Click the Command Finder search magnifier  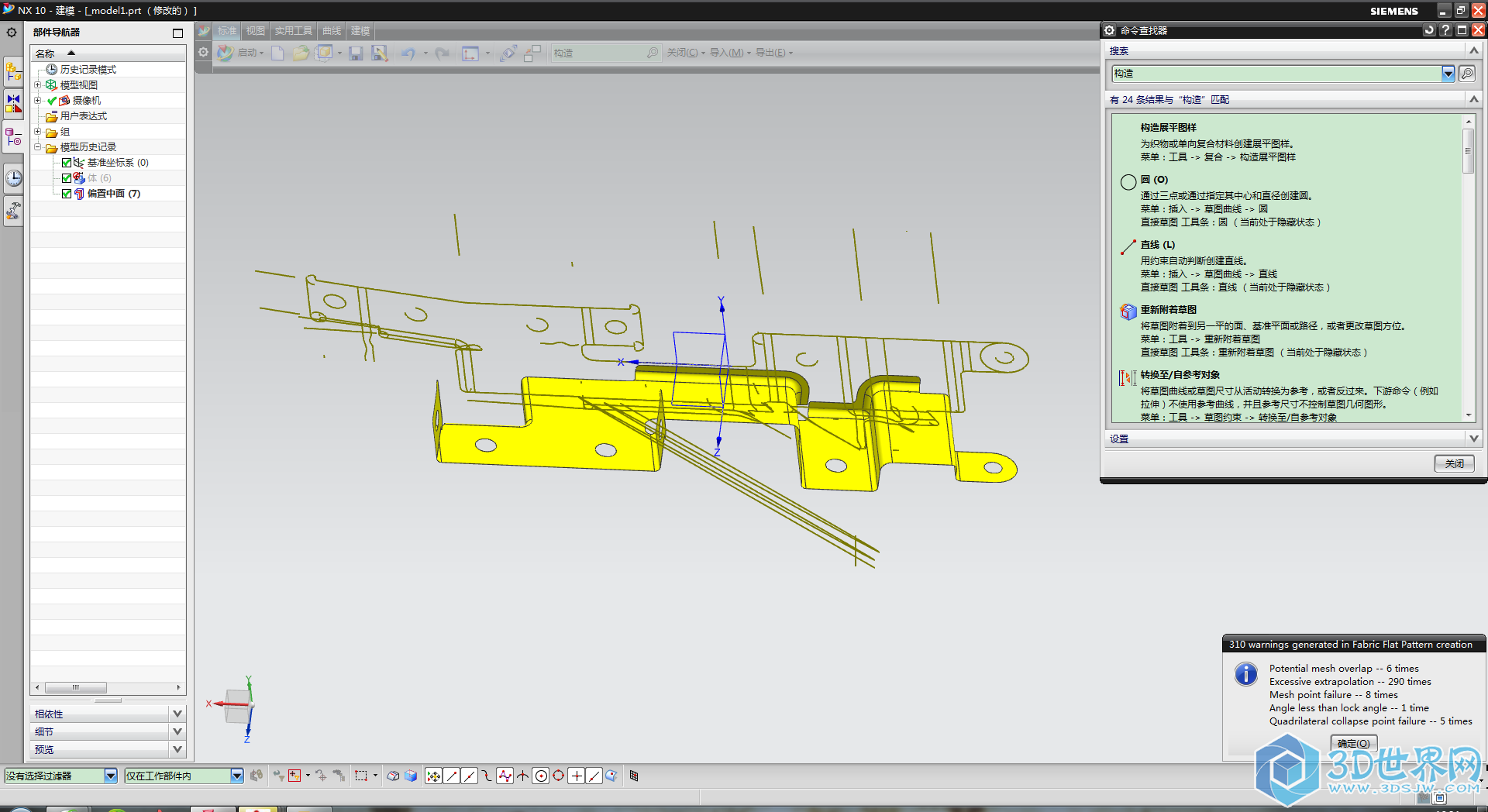(x=653, y=53)
